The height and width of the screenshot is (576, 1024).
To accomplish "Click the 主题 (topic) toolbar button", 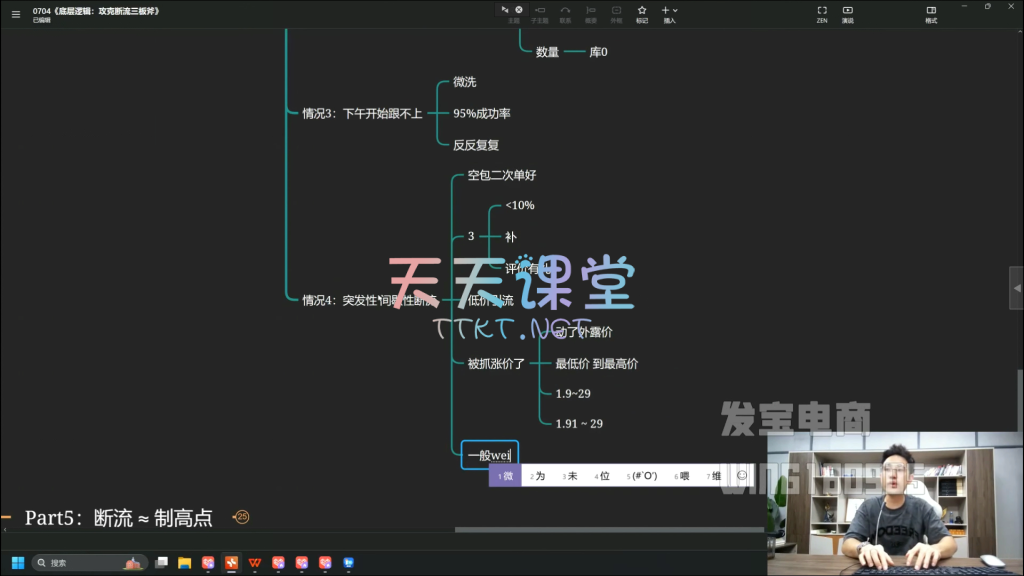I will coord(513,13).
